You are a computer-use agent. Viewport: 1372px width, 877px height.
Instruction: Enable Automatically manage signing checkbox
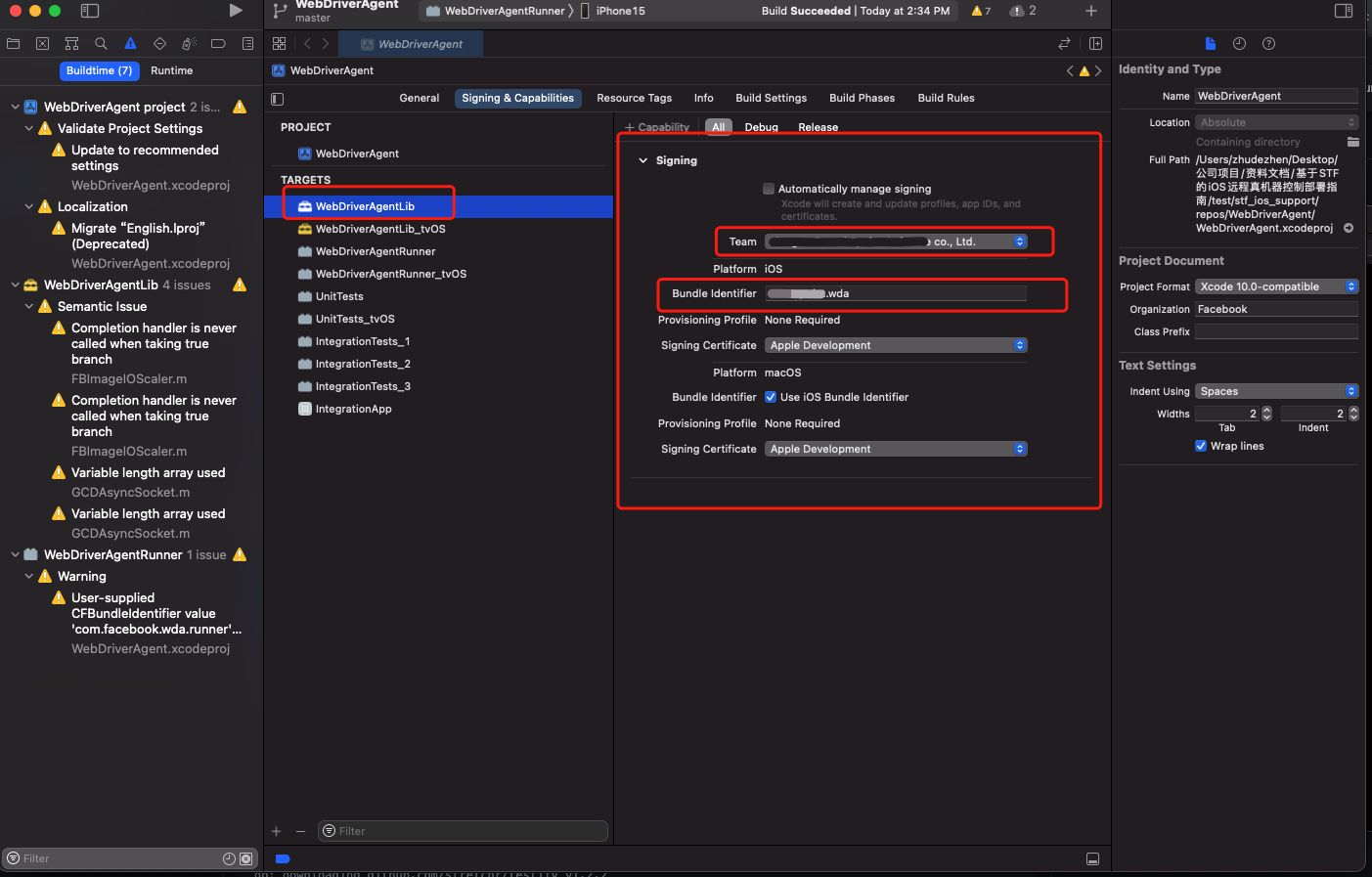coord(769,189)
